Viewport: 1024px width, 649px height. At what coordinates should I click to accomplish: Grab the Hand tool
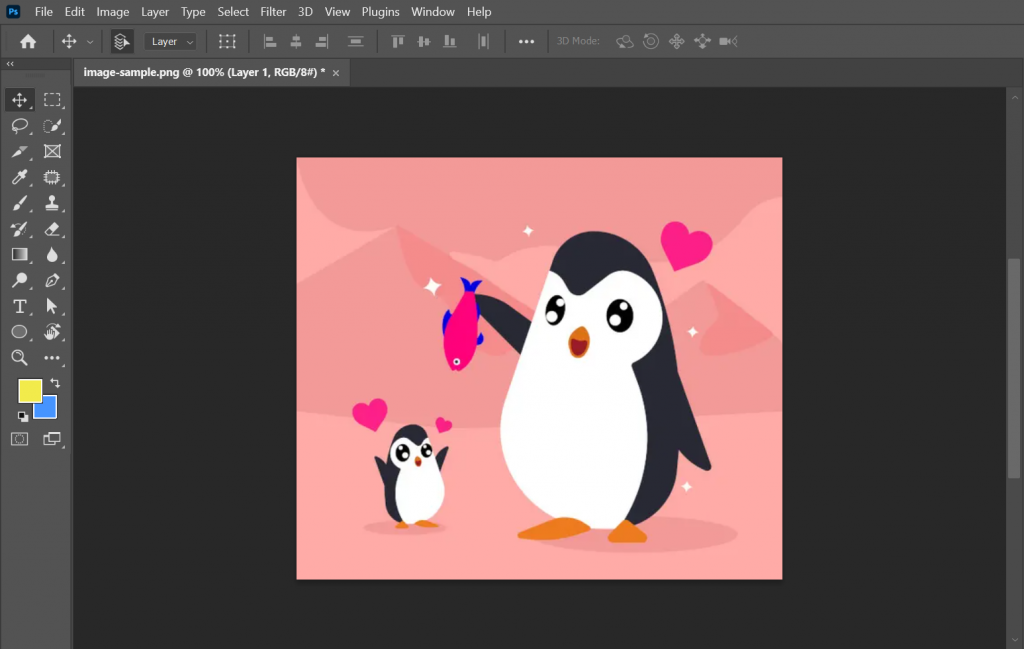pos(53,332)
